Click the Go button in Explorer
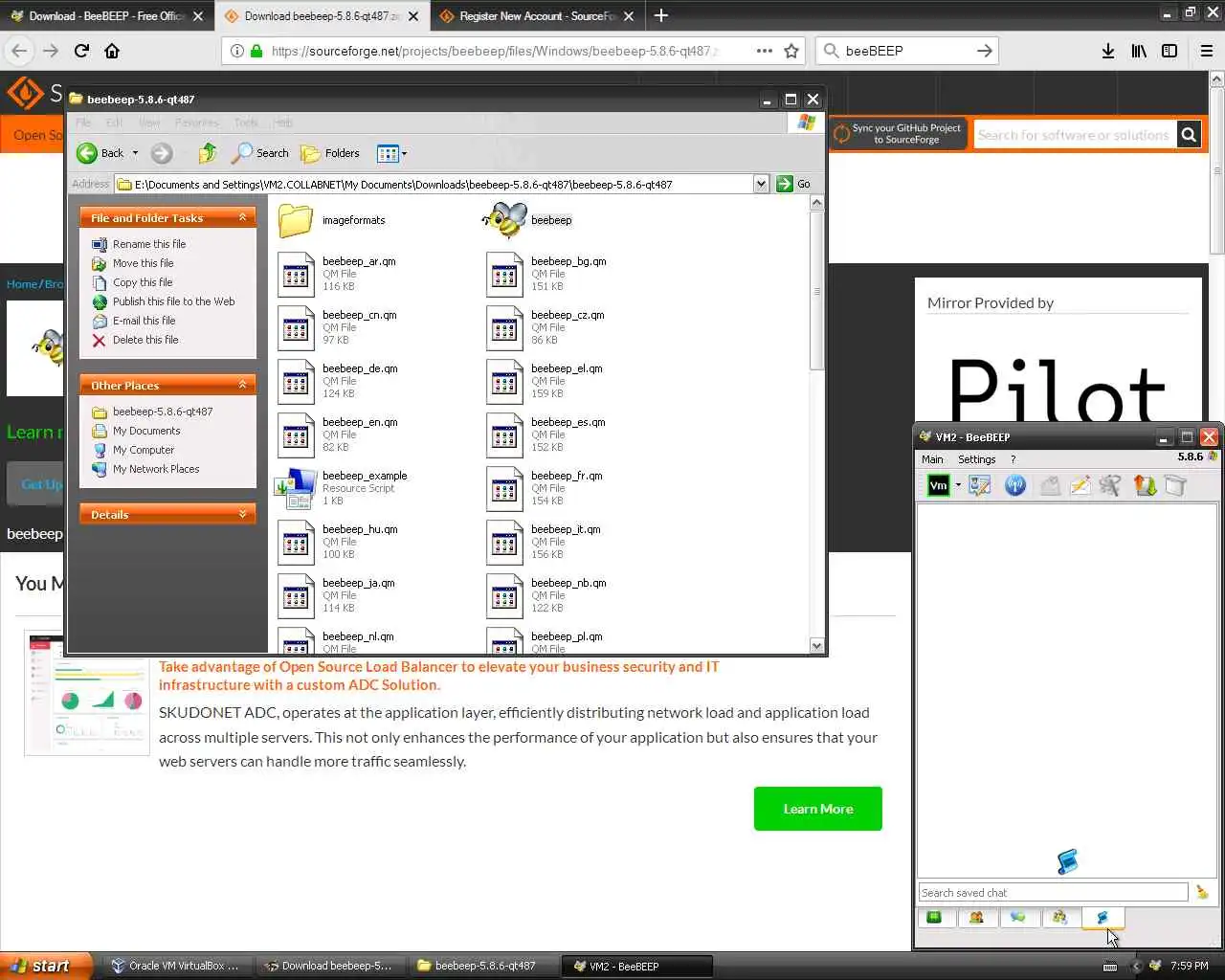 [x=793, y=184]
